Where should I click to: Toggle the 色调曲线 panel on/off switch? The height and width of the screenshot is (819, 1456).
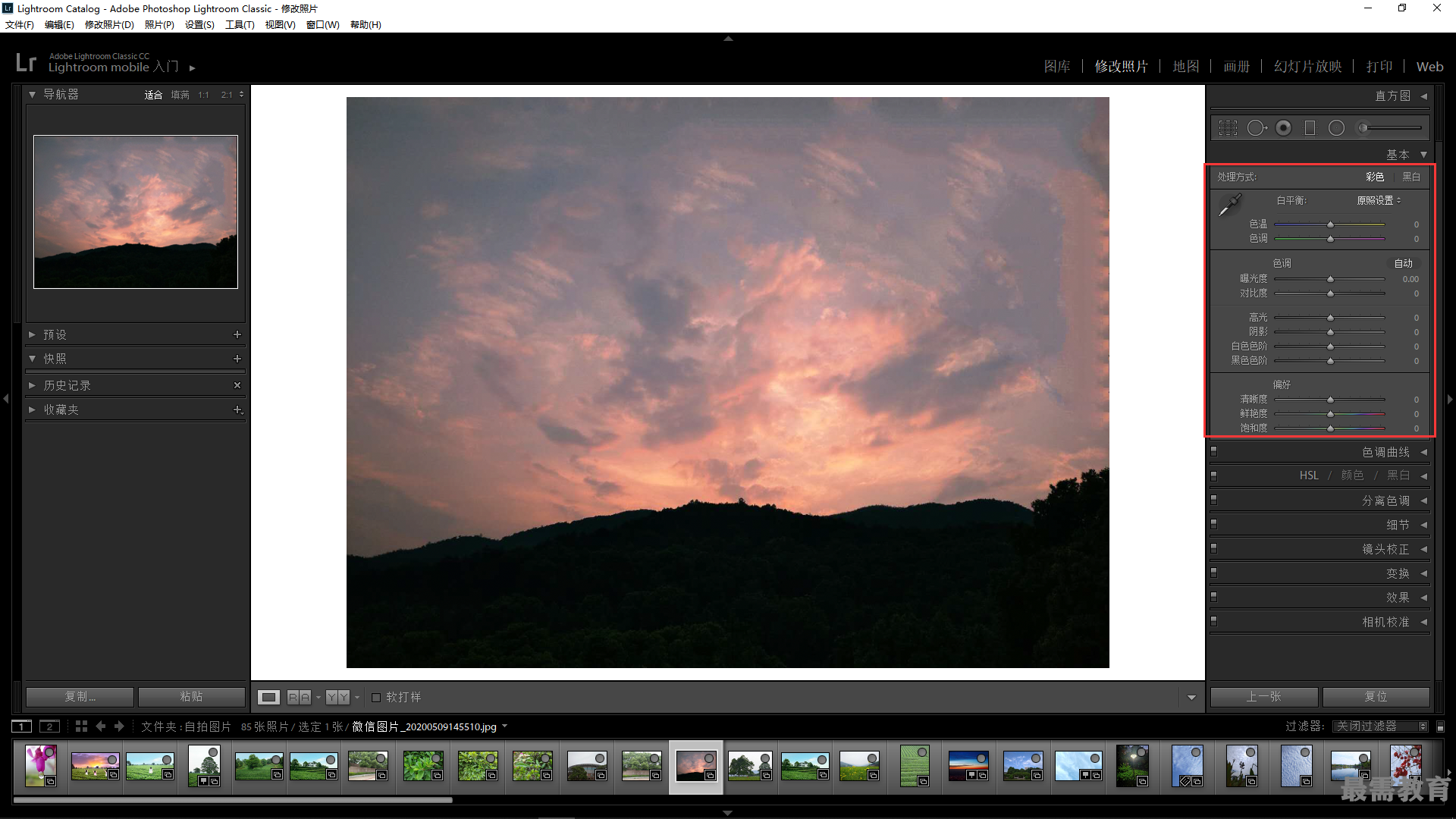click(x=1214, y=452)
